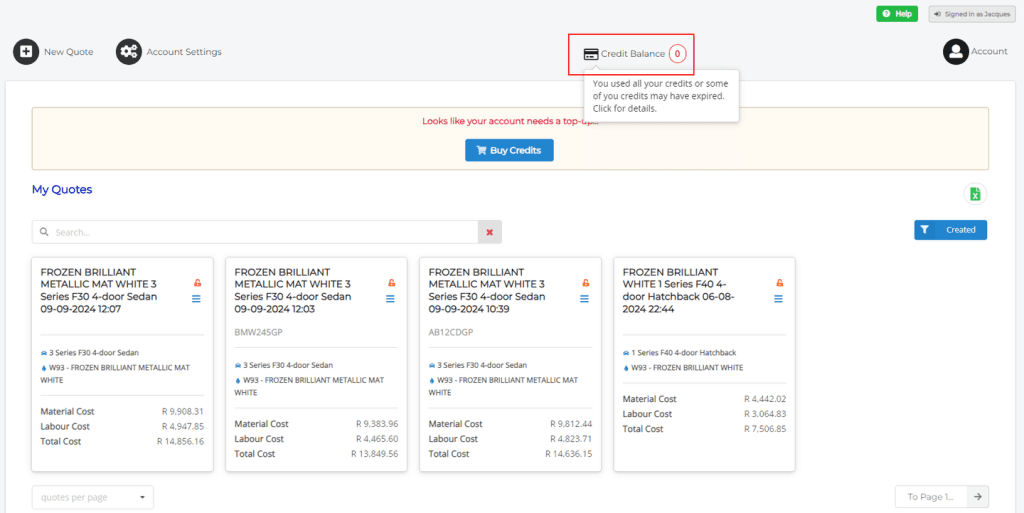Toggle lock icon on 12:07 sedan quote
Image resolution: width=1024 pixels, height=513 pixels.
coord(197,283)
